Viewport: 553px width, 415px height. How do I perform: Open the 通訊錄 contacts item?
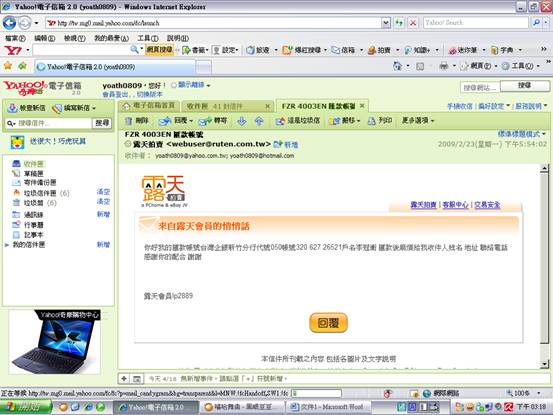click(34, 215)
